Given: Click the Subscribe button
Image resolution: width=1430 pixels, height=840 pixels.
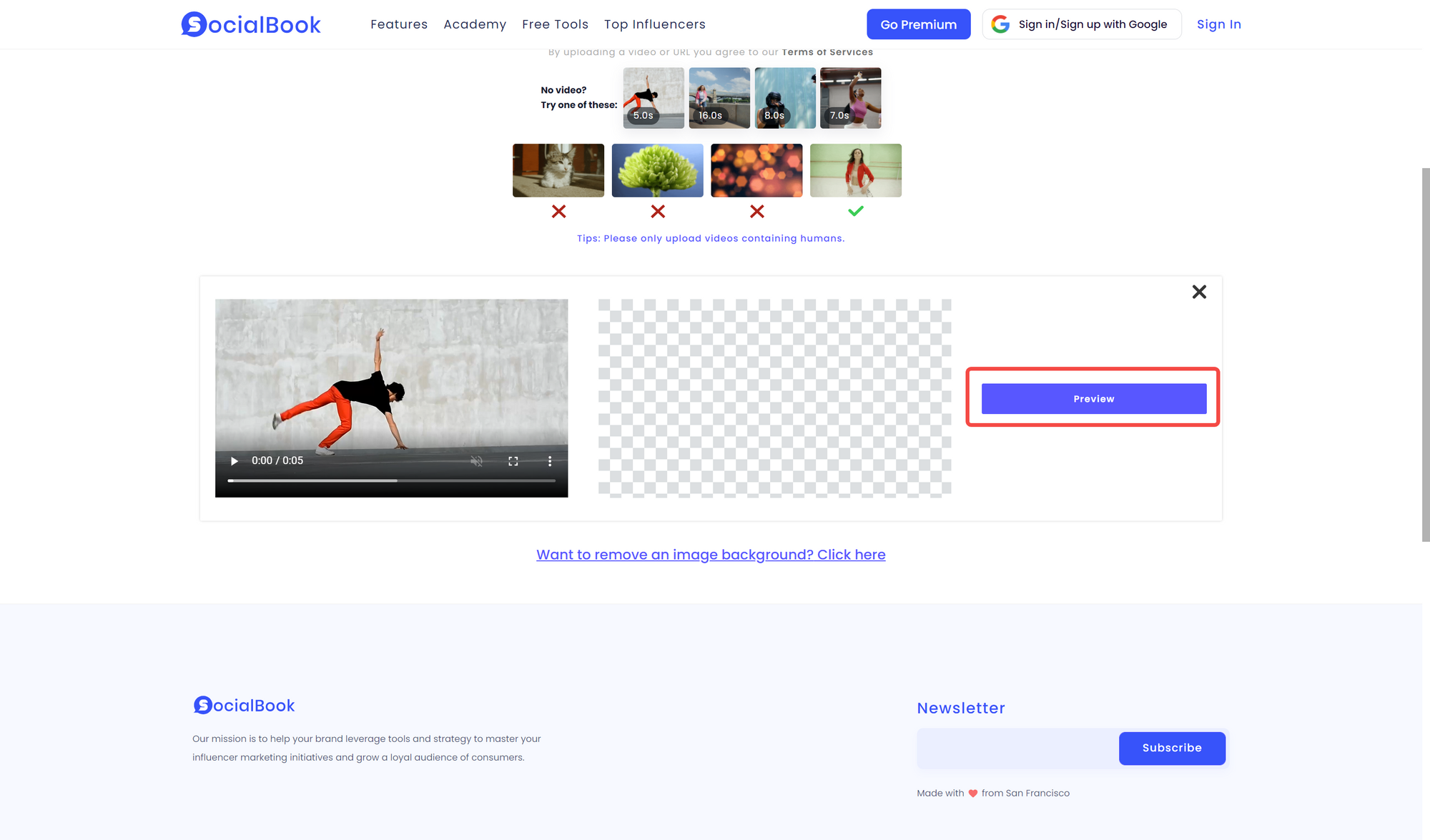Looking at the screenshot, I should tap(1172, 748).
